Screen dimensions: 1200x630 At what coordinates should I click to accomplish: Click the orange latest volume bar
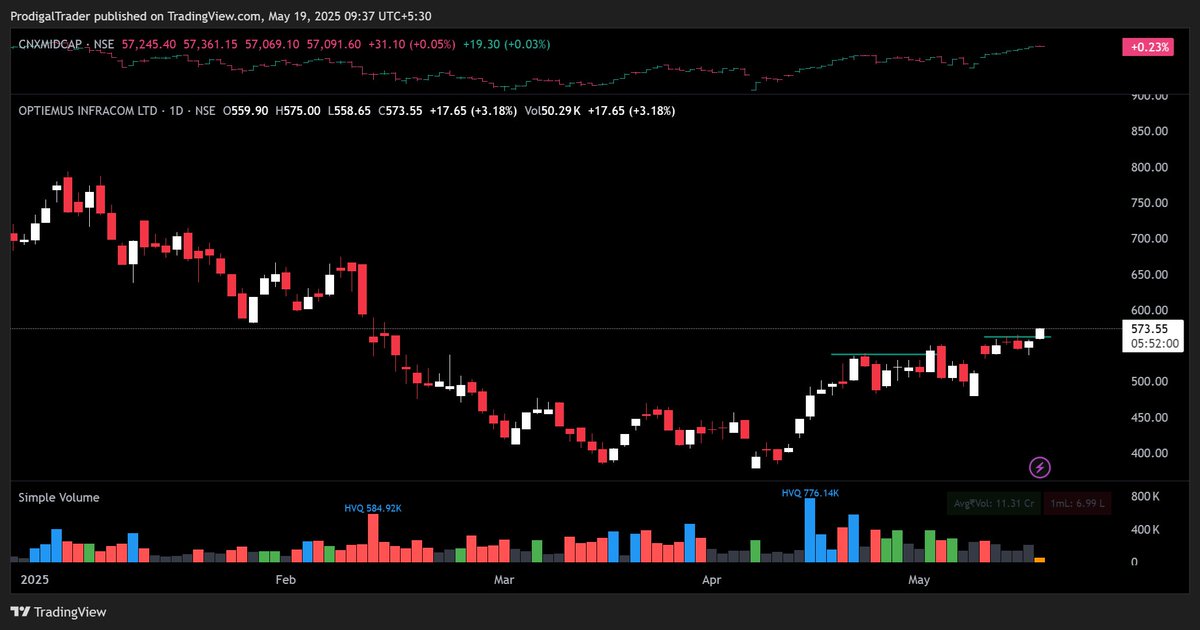point(1040,559)
